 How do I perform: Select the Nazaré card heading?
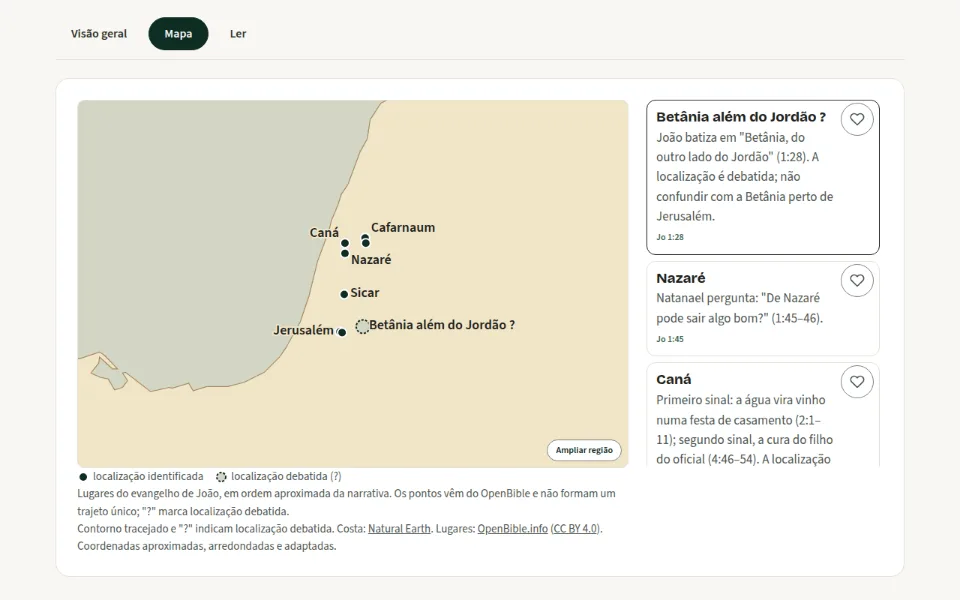681,278
